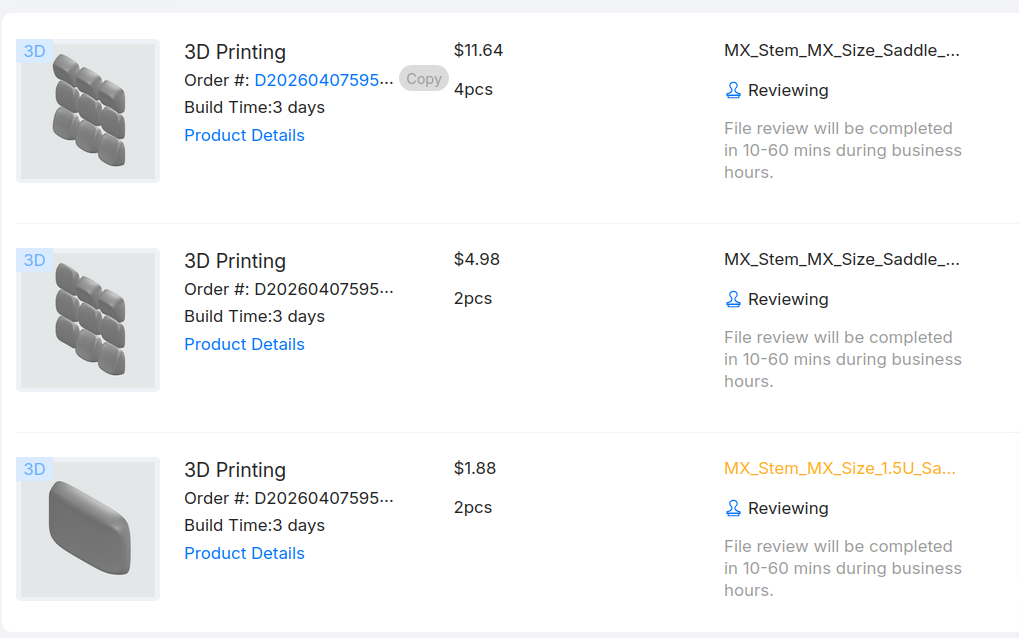Click the $1.88 price
This screenshot has height=638, width=1019.
474,469
